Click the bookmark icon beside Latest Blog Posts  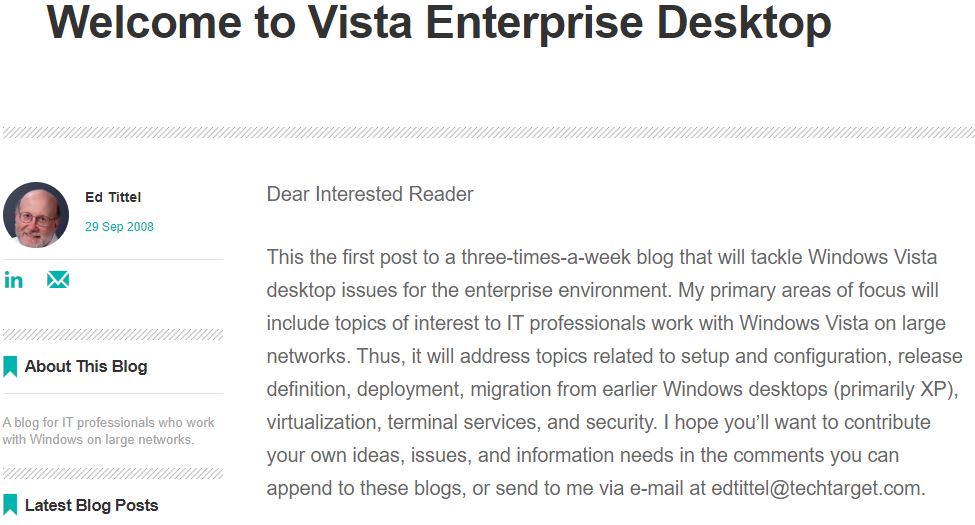tap(10, 505)
